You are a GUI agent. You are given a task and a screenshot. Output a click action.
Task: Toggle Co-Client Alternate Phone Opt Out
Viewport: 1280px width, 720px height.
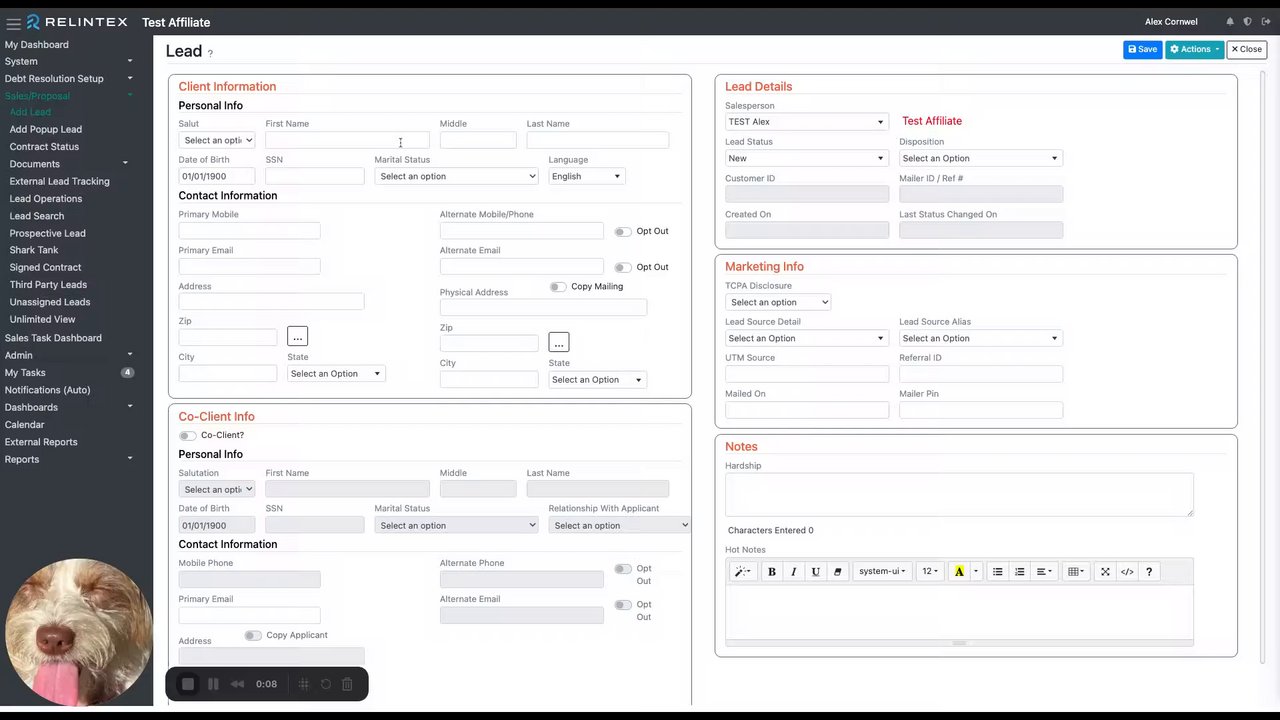[x=623, y=569]
